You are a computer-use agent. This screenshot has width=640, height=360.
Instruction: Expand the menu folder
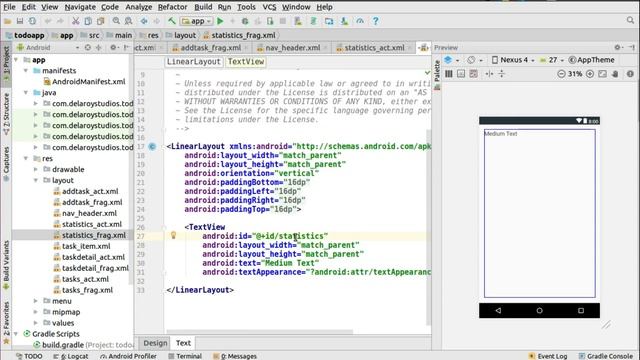tap(36, 301)
